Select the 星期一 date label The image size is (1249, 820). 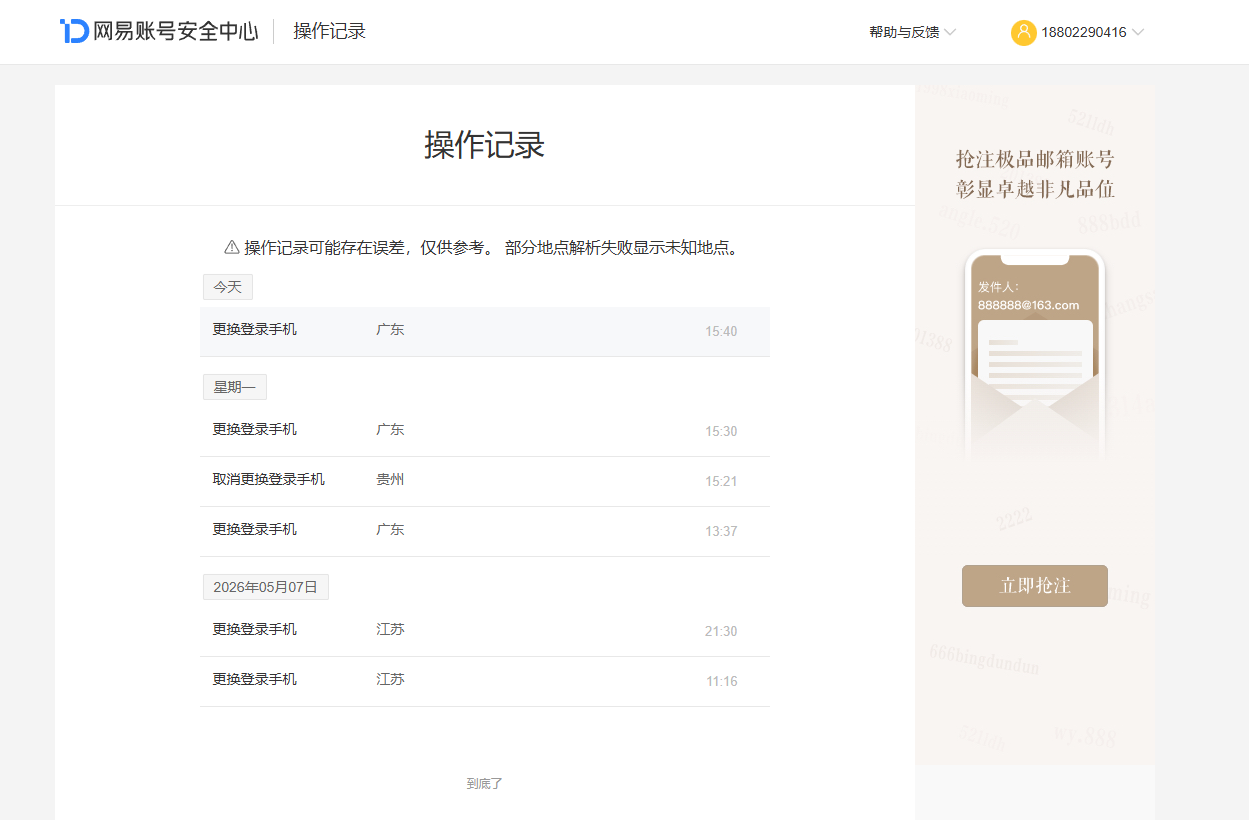(235, 387)
